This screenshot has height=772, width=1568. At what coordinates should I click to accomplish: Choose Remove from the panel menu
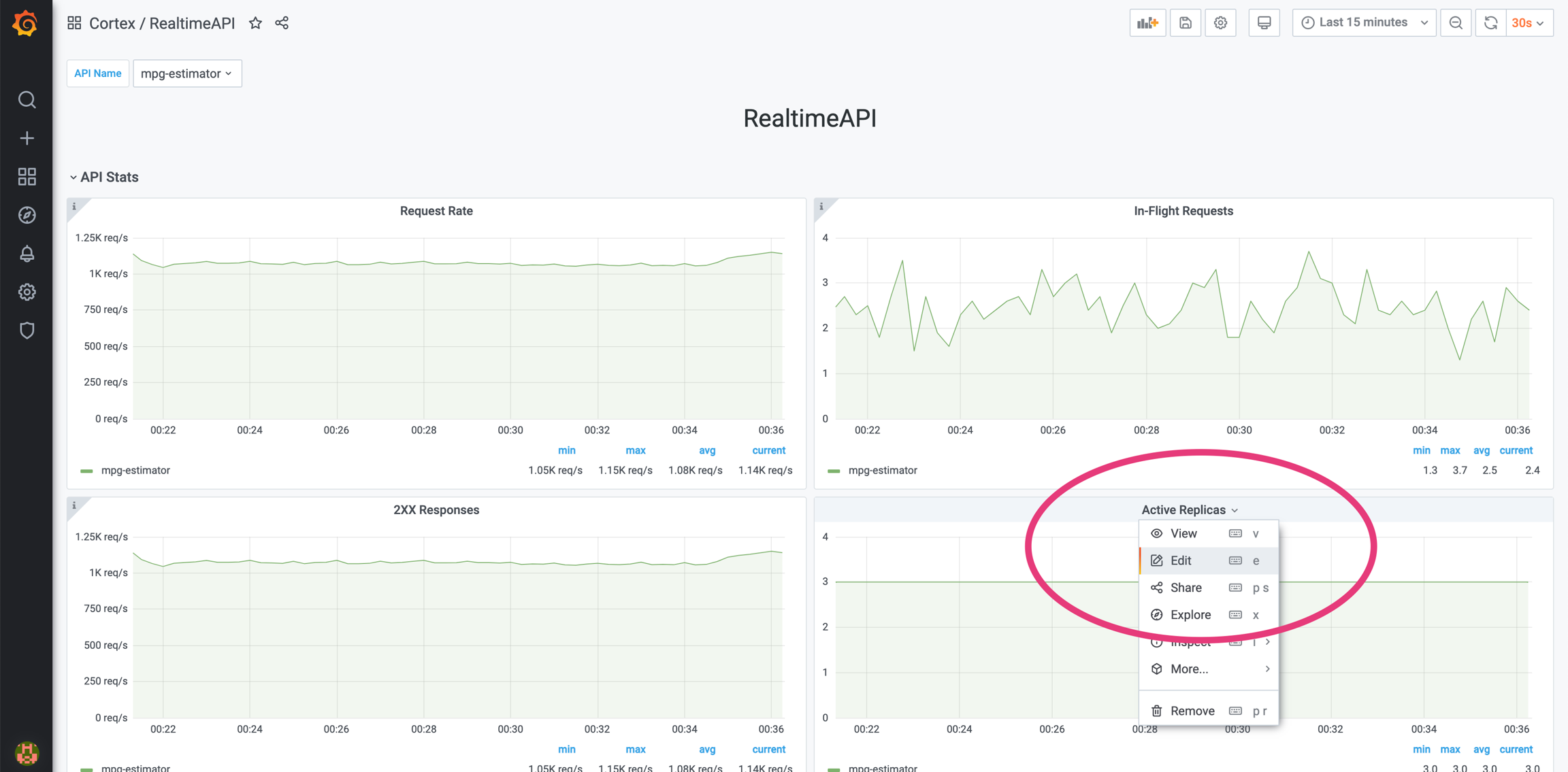pyautogui.click(x=1192, y=711)
